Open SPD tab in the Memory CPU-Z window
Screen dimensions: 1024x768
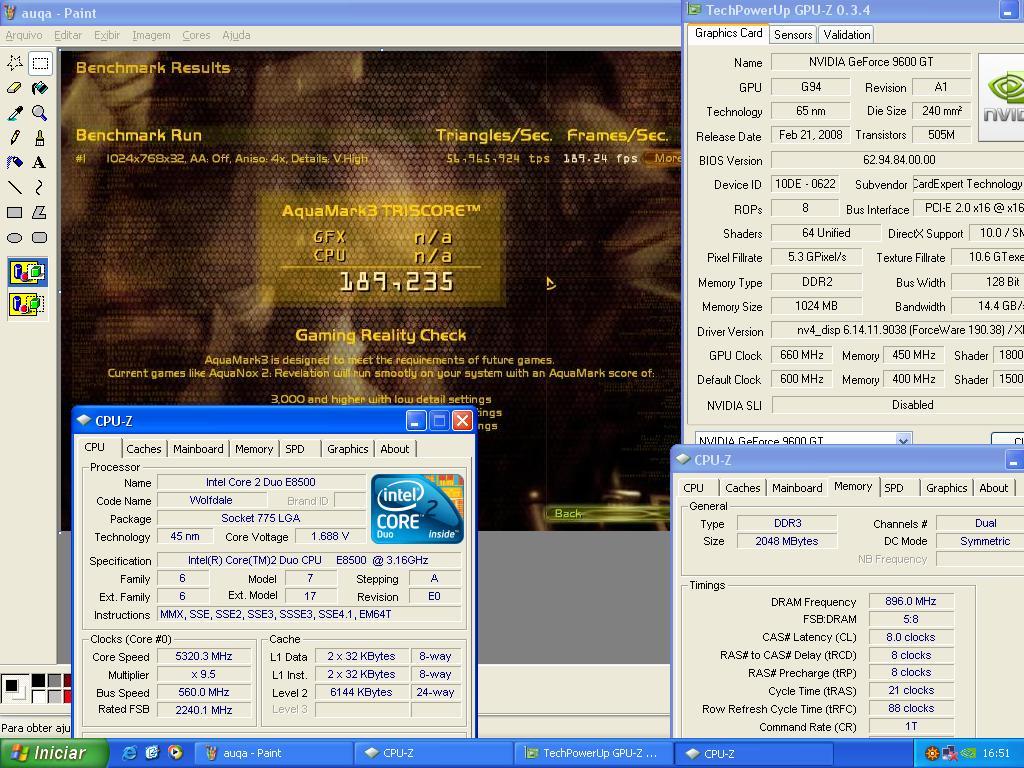(894, 488)
